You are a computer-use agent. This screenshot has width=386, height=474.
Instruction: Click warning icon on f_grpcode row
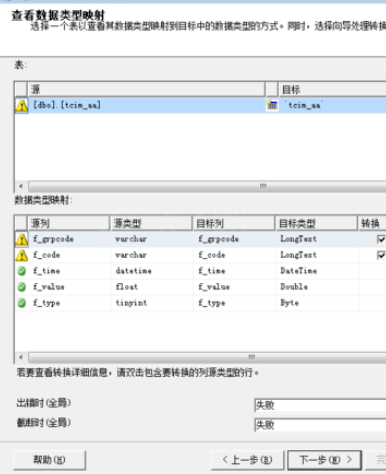click(22, 239)
